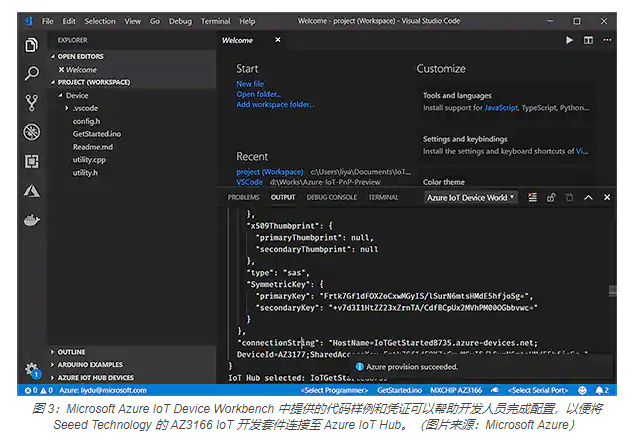Open the Source Control icon
This screenshot has height=440, width=635.
[32, 103]
